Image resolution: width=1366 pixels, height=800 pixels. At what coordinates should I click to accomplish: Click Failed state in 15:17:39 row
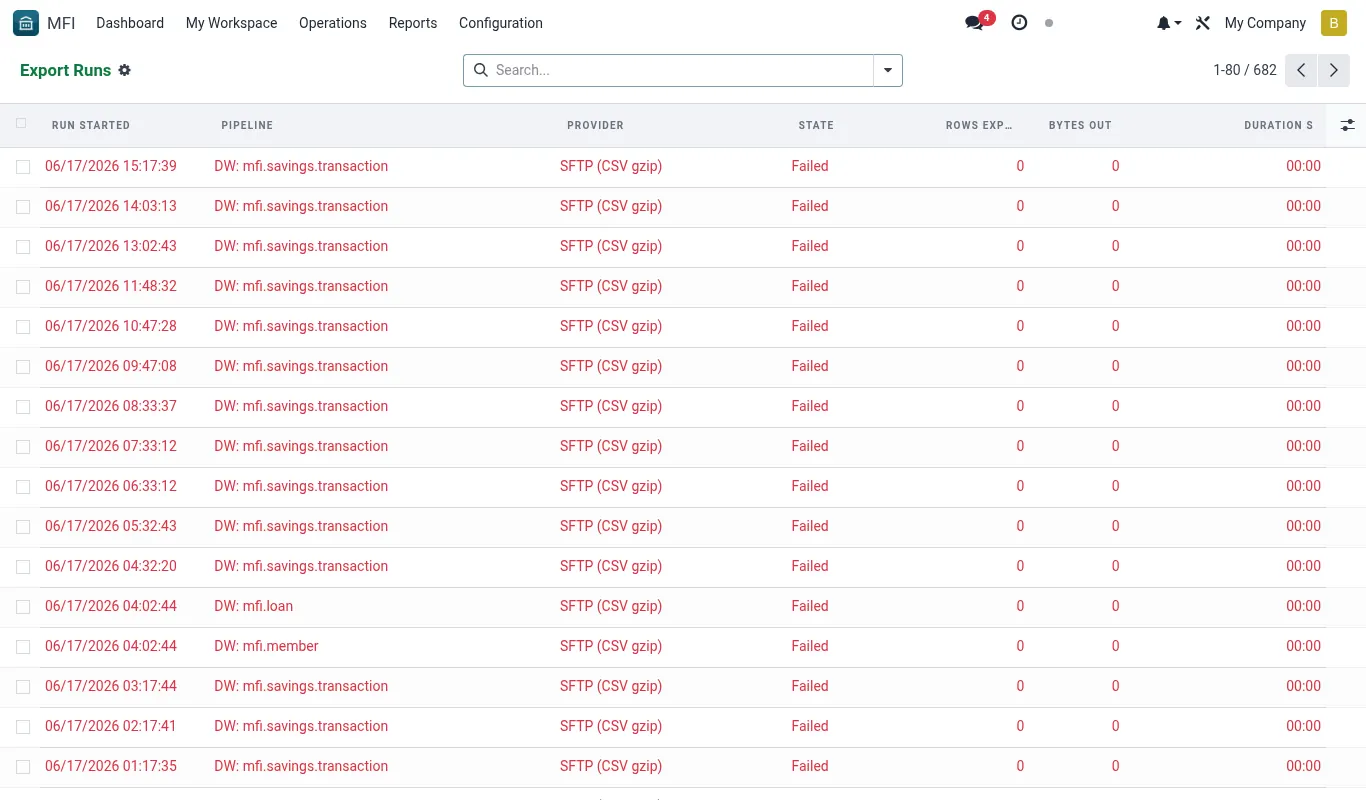tap(810, 166)
